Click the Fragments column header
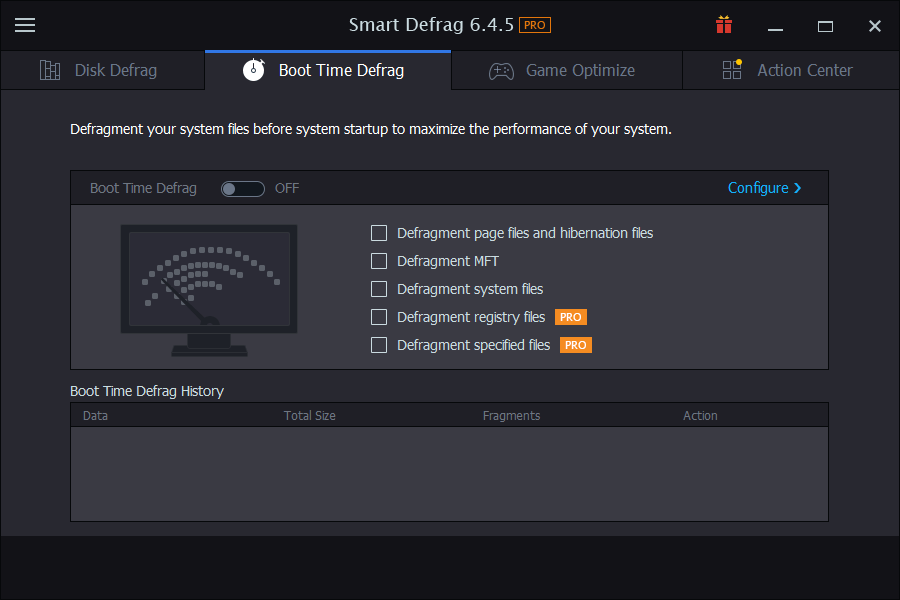 (x=511, y=415)
